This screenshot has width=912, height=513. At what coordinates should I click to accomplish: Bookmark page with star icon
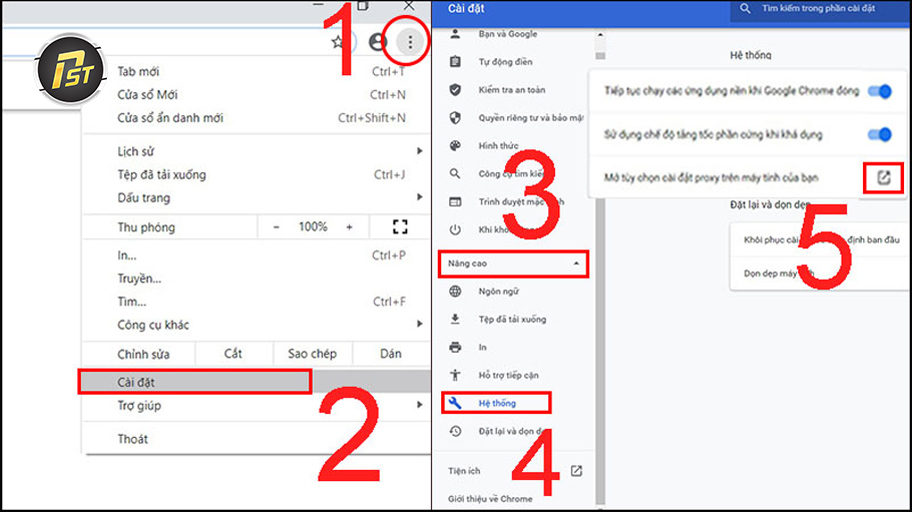pyautogui.click(x=338, y=42)
